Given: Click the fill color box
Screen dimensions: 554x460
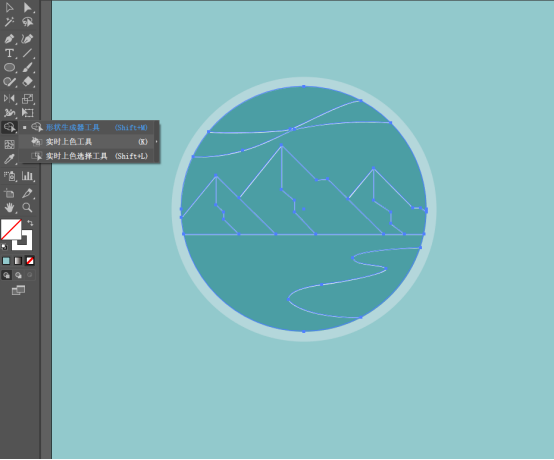Looking at the screenshot, I should (x=11, y=229).
